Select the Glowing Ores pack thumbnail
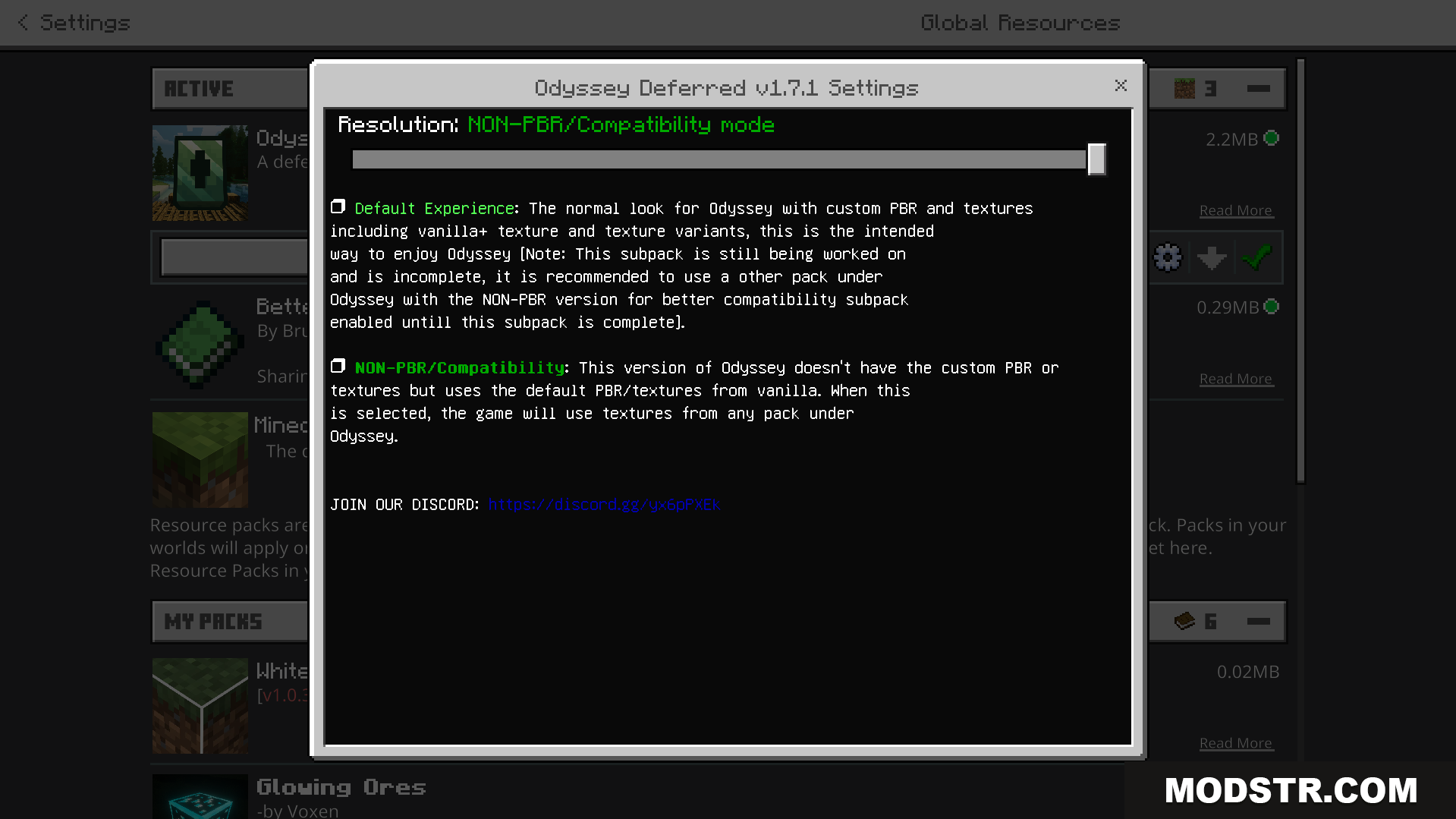Screen dimensions: 1456x819 (200, 796)
